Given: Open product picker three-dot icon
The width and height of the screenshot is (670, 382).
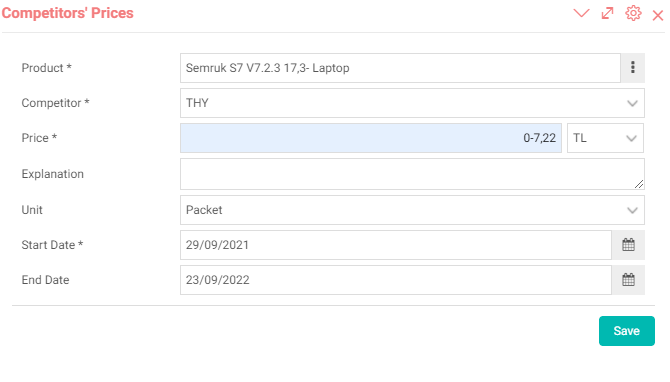Looking at the screenshot, I should pyautogui.click(x=633, y=68).
